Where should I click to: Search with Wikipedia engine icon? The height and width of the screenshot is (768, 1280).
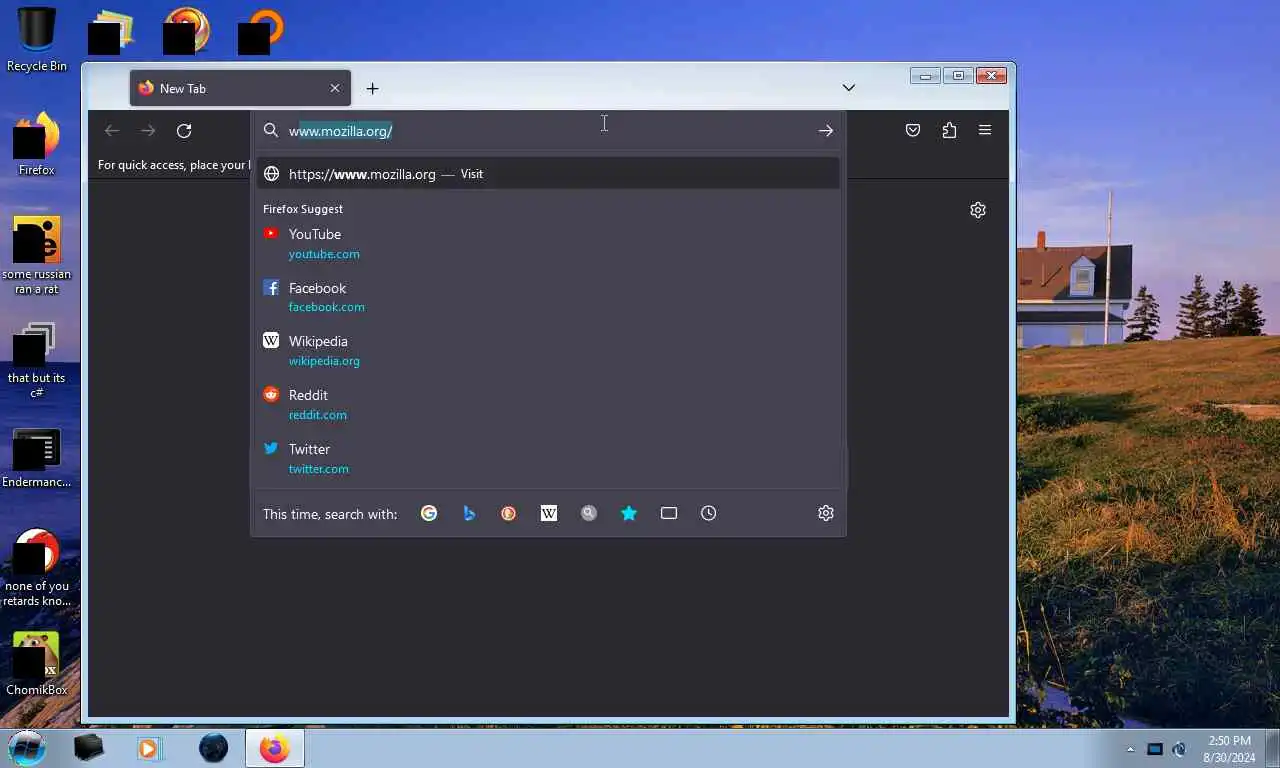[549, 513]
